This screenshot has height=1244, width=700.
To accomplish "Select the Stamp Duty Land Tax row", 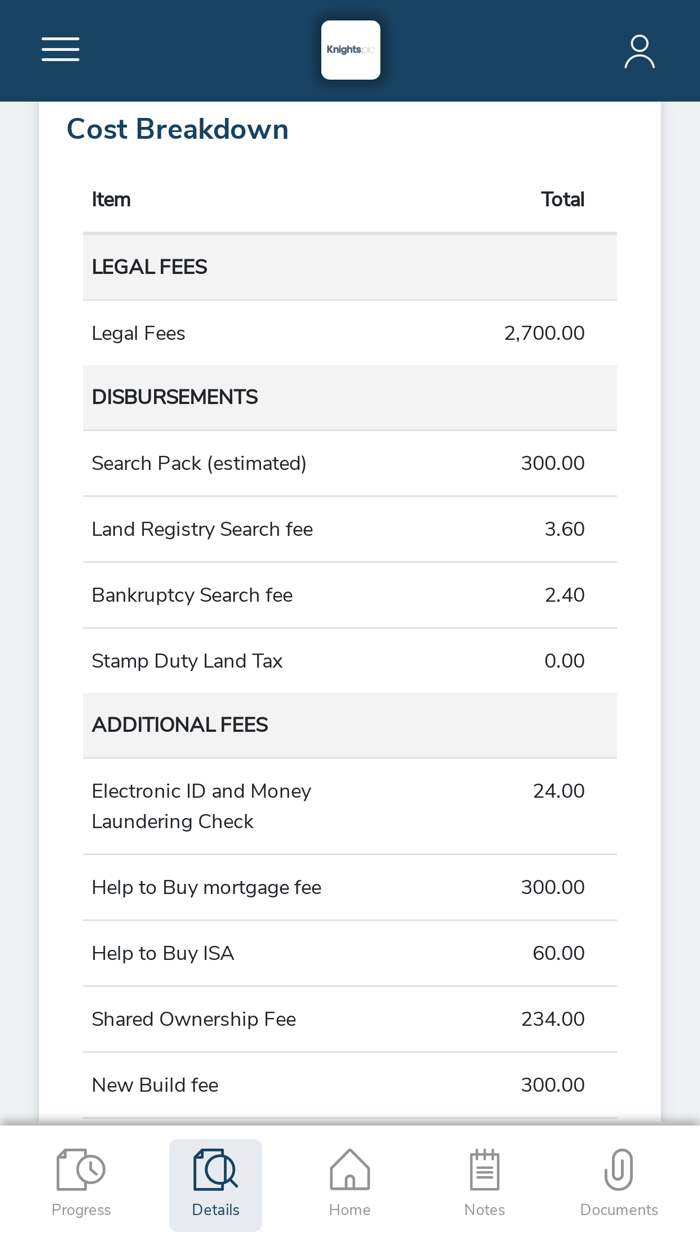I will click(x=350, y=661).
